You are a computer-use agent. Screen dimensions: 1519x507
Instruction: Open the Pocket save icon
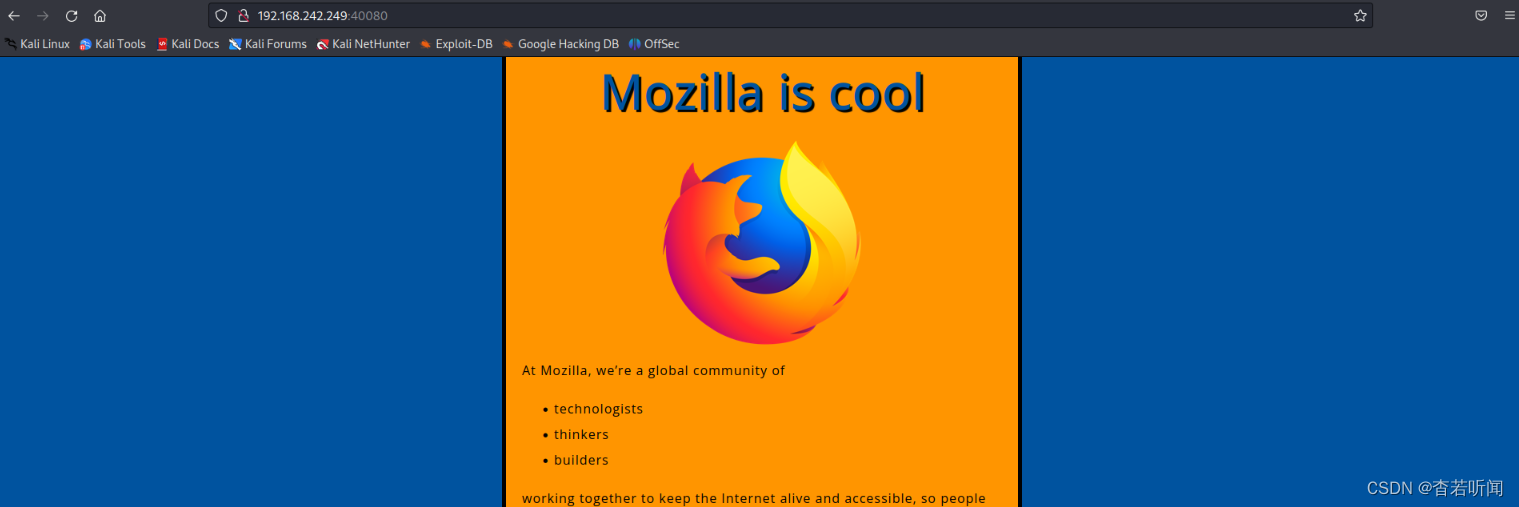[1481, 16]
